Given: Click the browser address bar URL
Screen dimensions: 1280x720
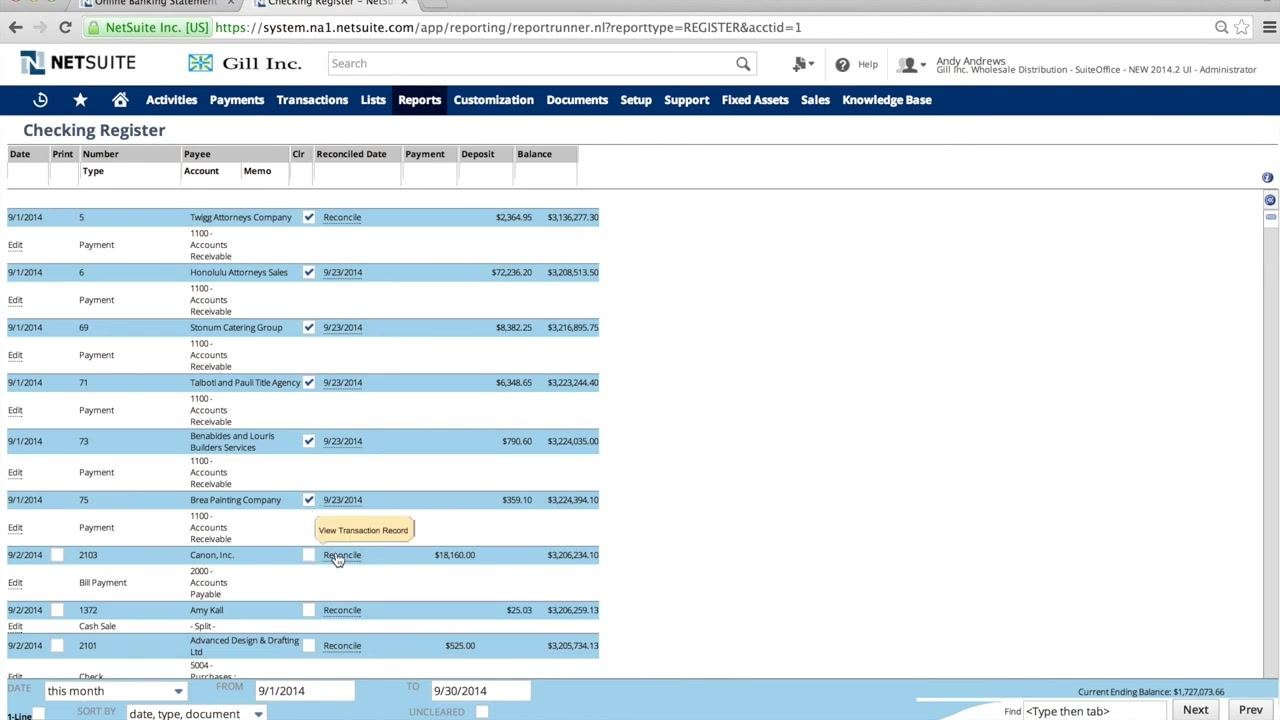Looking at the screenshot, I should [x=508, y=27].
